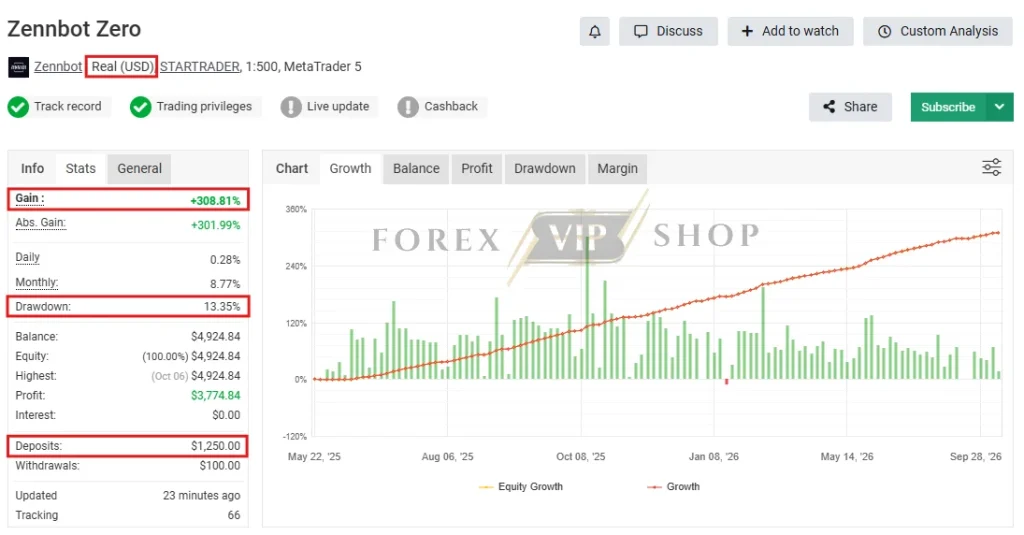Click the Discuss speech bubble icon

tap(641, 31)
